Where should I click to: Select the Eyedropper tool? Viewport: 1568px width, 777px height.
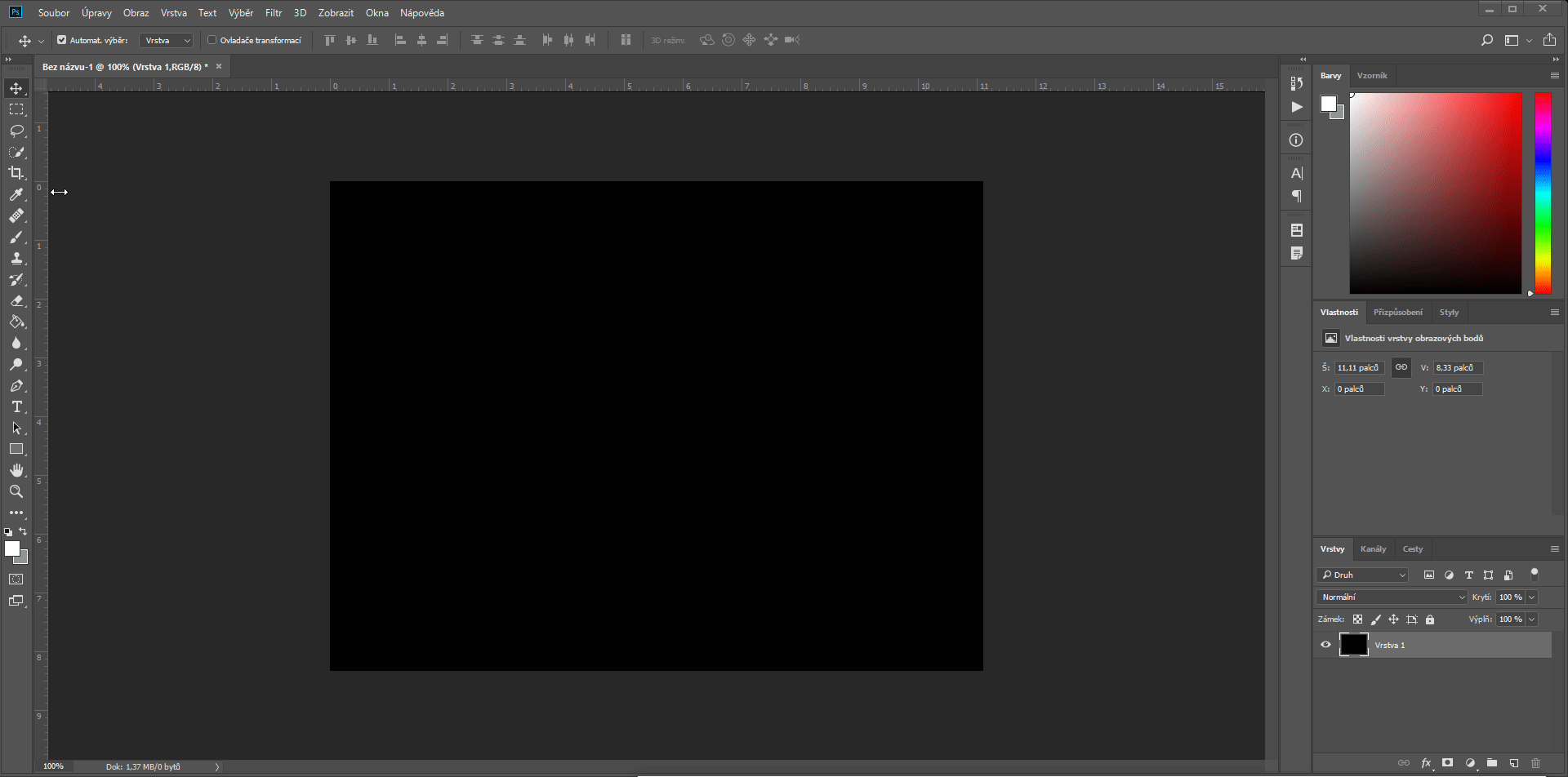click(x=16, y=194)
